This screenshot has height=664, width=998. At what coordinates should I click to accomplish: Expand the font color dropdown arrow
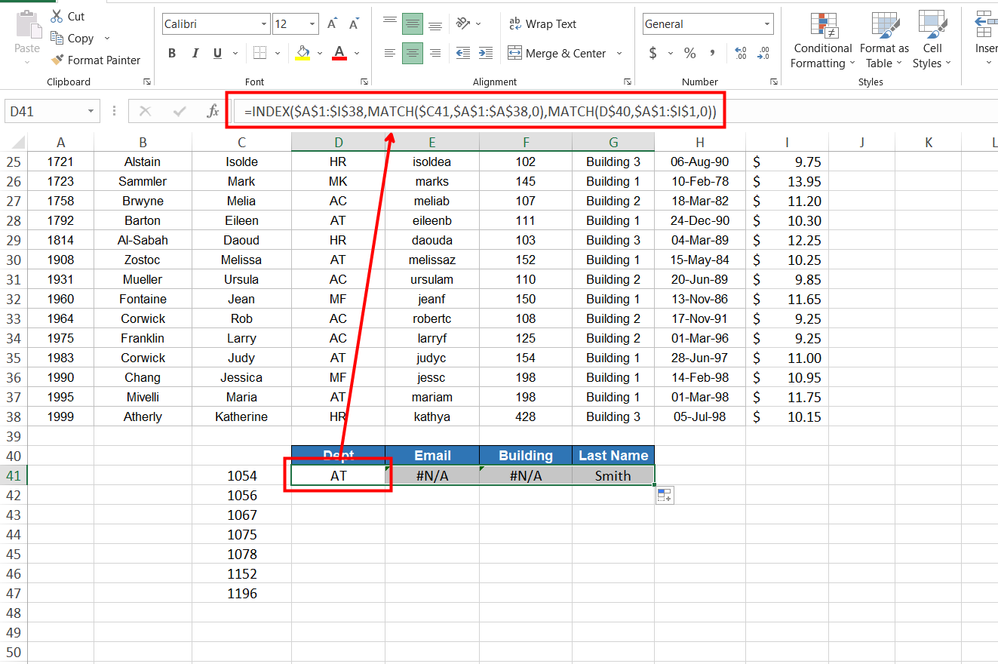356,53
